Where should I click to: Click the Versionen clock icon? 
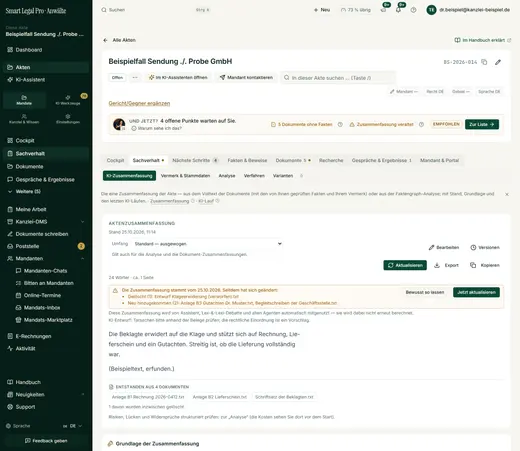coord(473,247)
